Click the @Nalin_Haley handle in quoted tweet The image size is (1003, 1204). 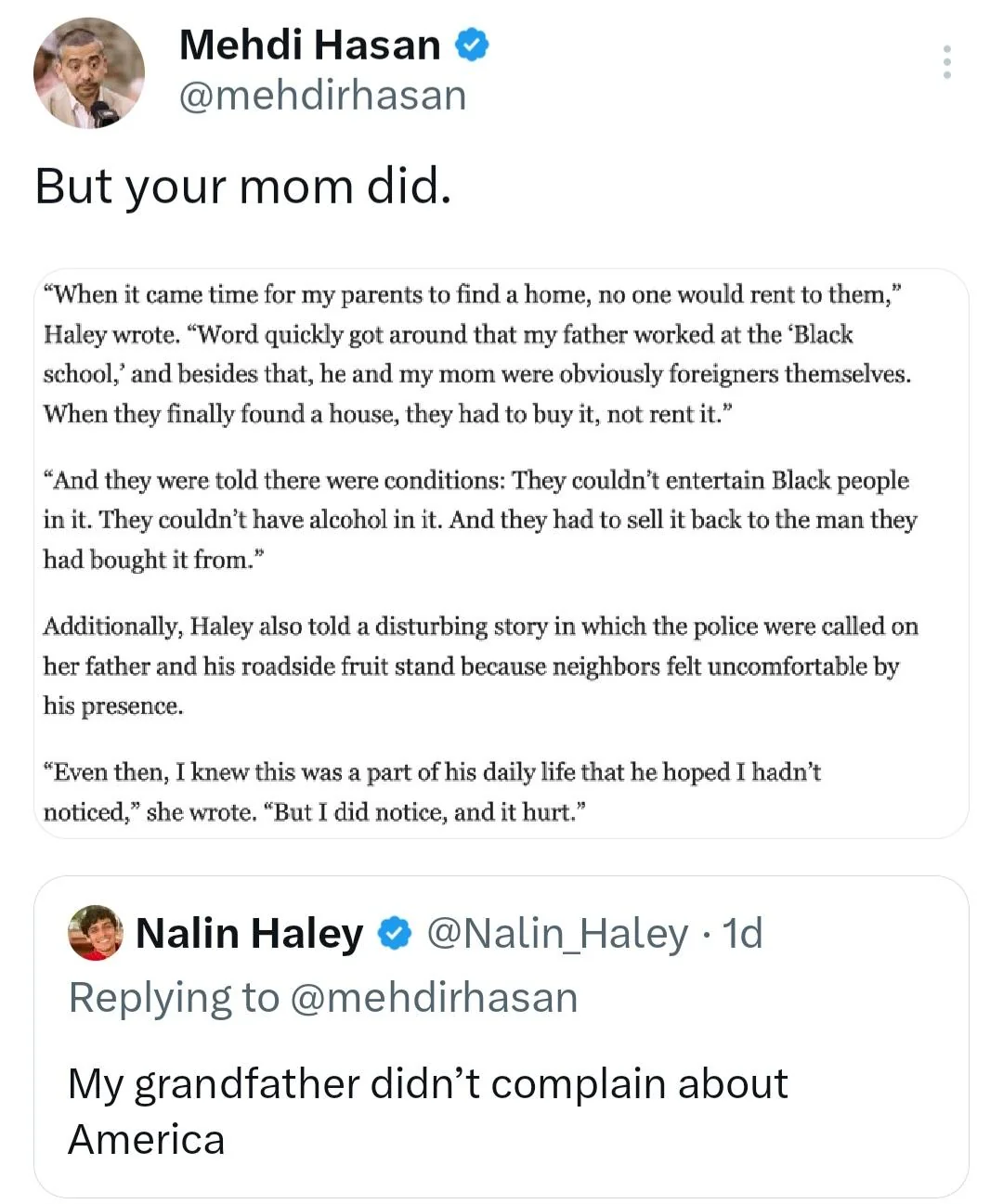point(557,933)
